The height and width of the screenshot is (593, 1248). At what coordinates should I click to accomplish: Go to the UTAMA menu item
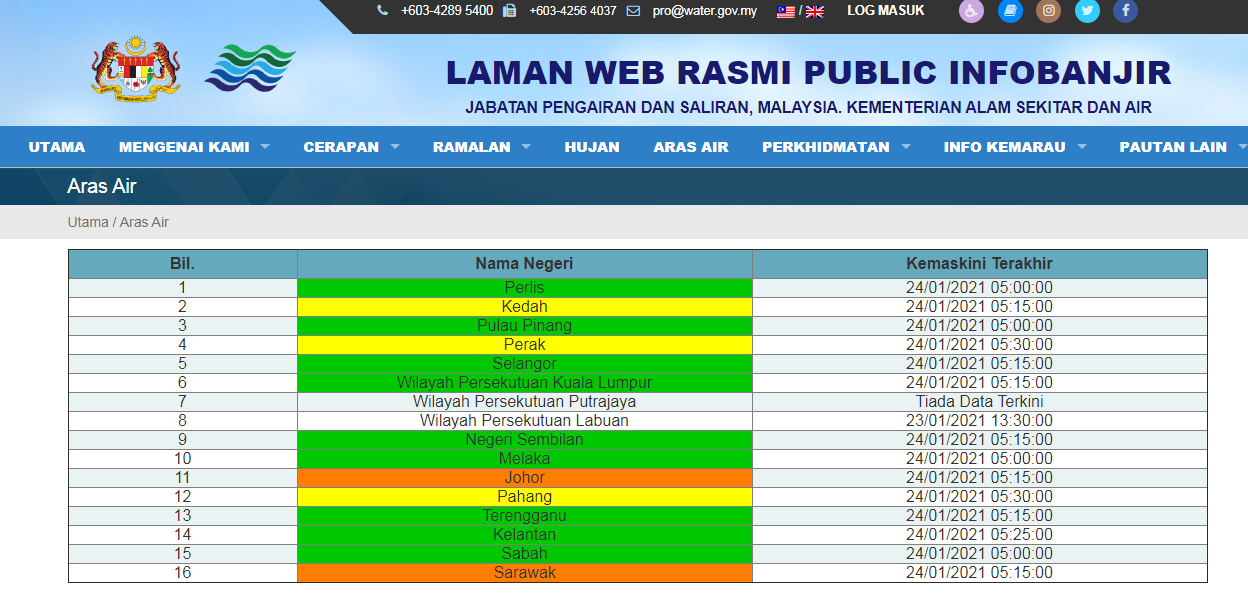point(57,147)
